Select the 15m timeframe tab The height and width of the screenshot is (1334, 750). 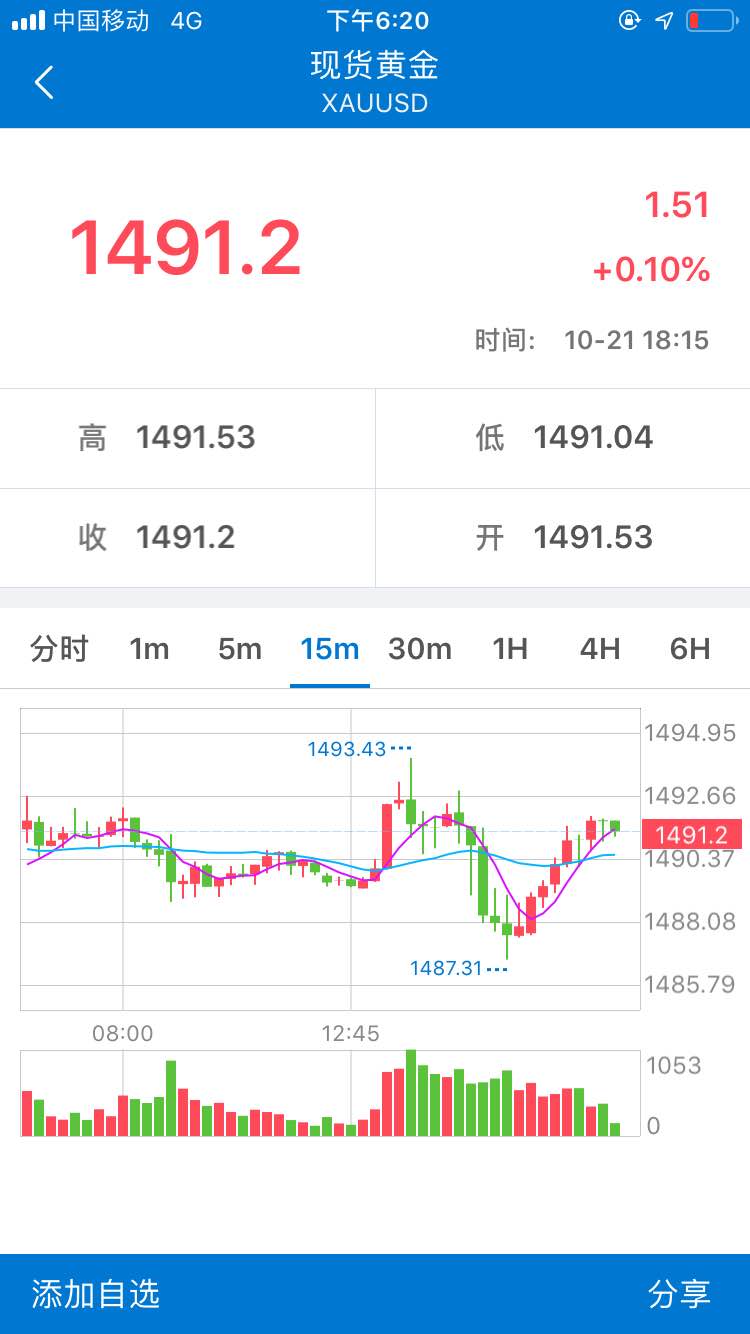[x=330, y=649]
